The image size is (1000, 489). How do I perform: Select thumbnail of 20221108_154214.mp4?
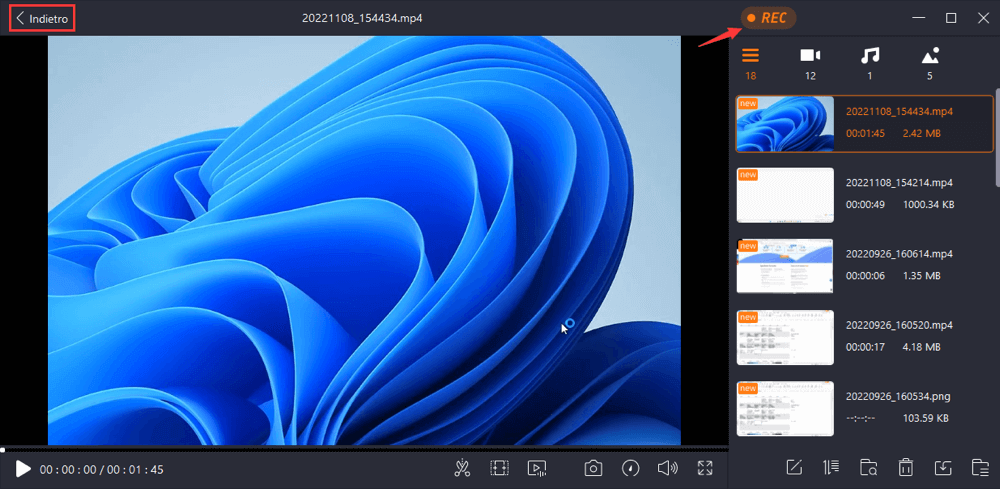coord(785,195)
